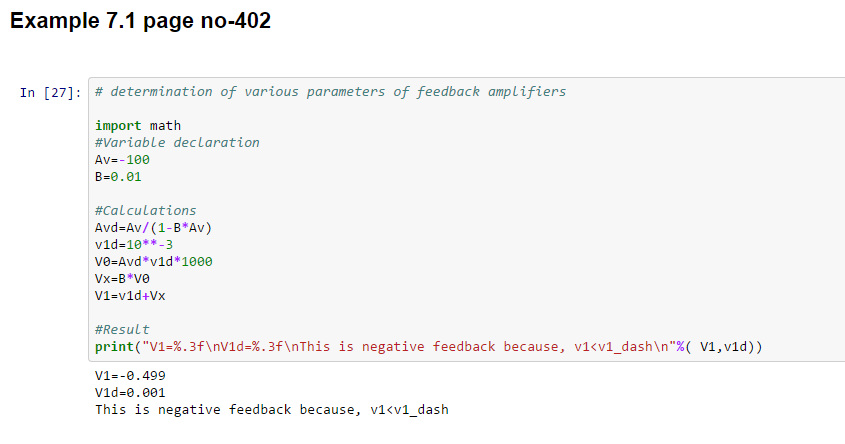
Task: Place cursor on the B=0.01 line
Action: [119, 176]
